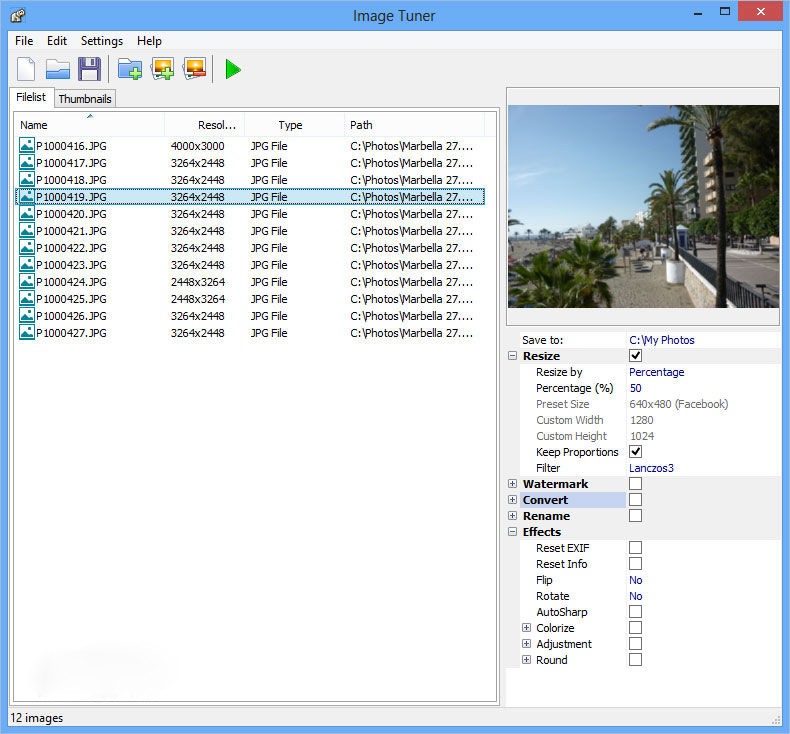Screen dimensions: 790x734
Task: Switch to the Thumbnails tab
Action: 85,99
